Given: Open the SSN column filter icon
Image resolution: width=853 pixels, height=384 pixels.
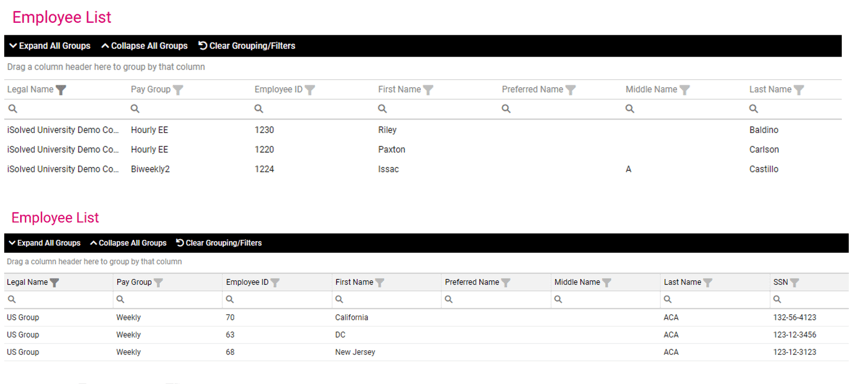Looking at the screenshot, I should 795,282.
